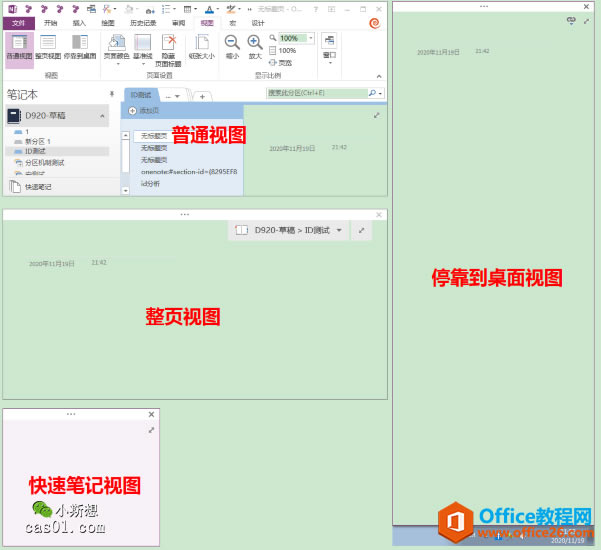The height and width of the screenshot is (550, 601).
Task: Open the 100% zoom combo box dropdown
Action: [x=311, y=38]
